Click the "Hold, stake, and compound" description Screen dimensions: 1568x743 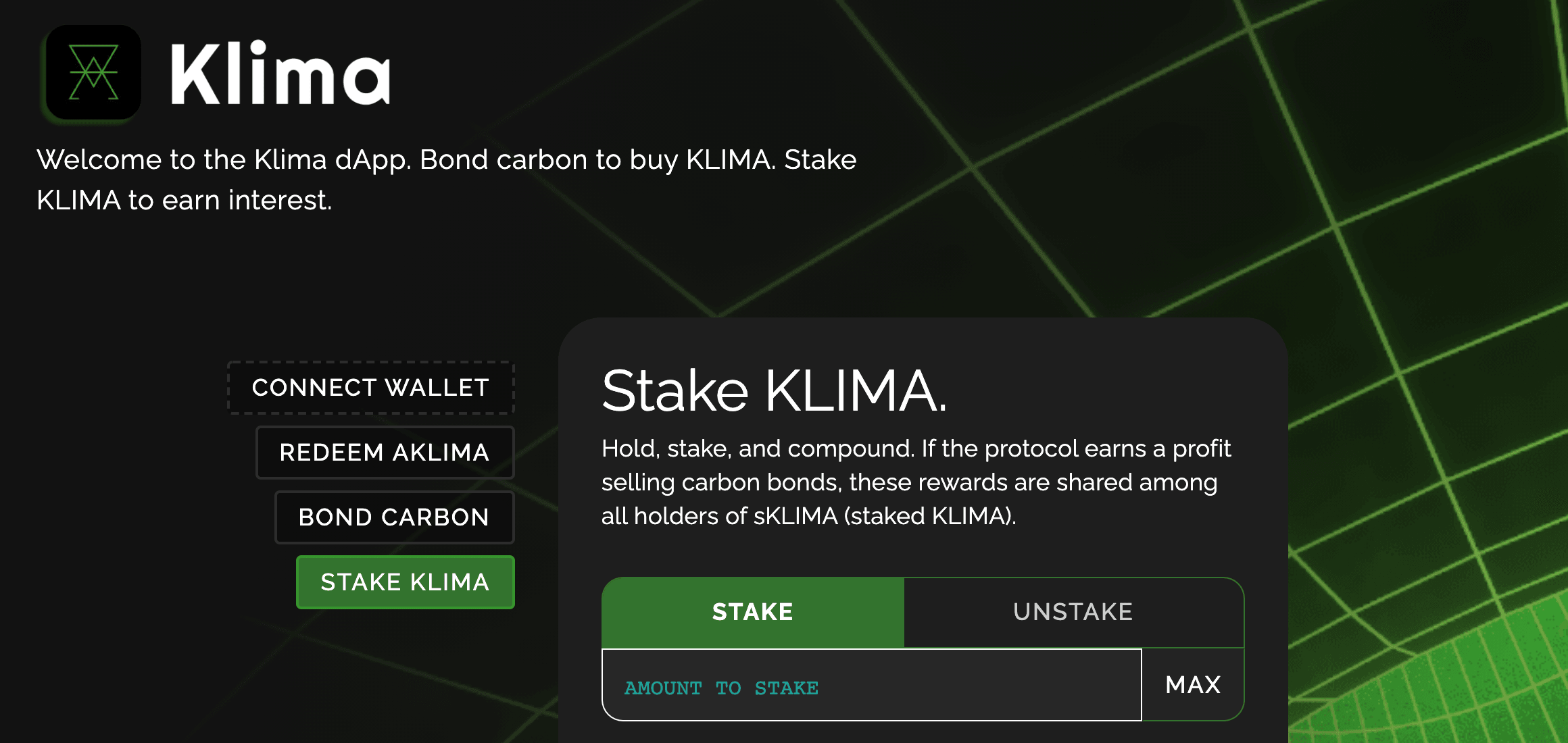[x=916, y=482]
